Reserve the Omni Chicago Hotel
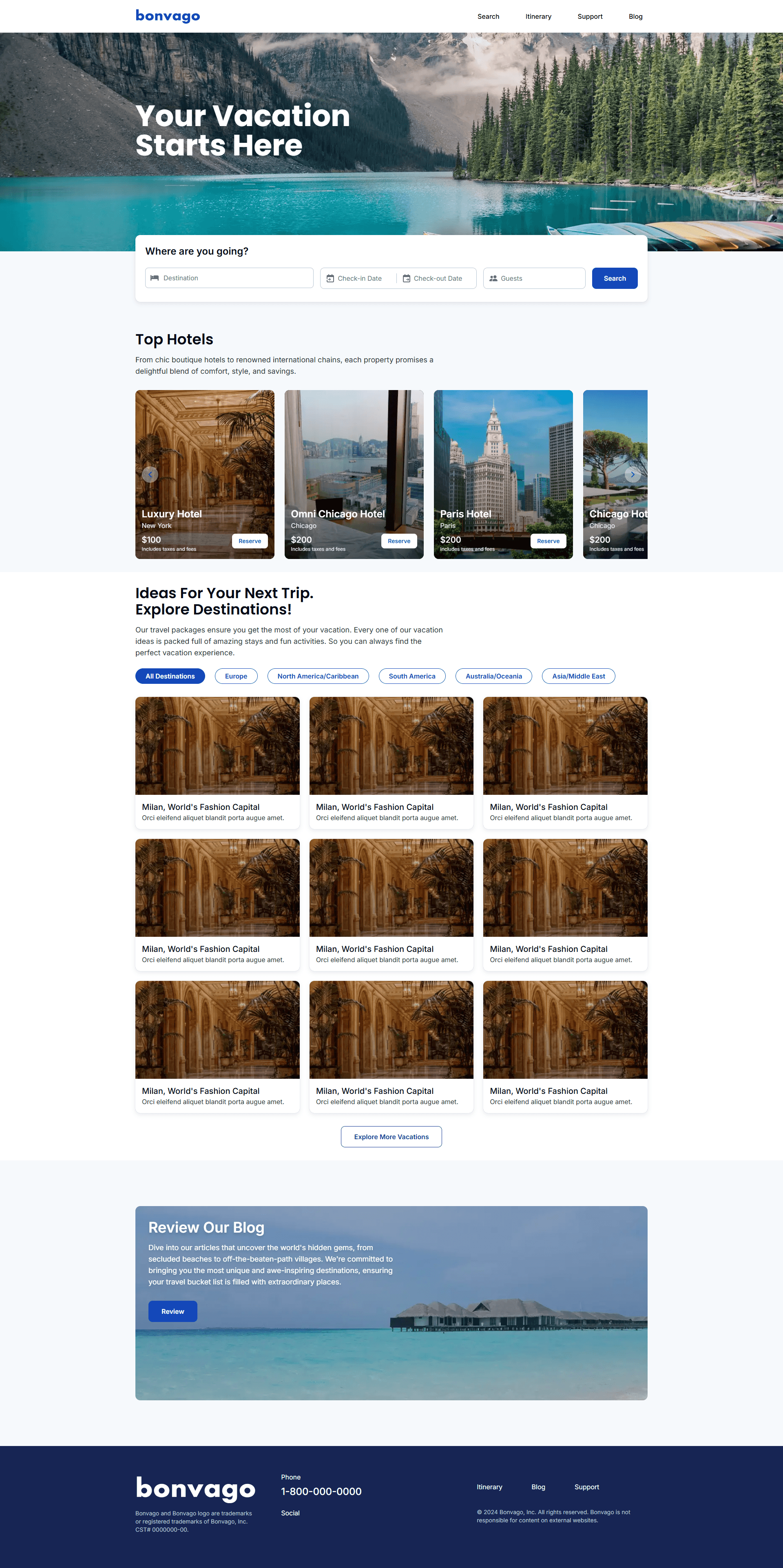Image resolution: width=783 pixels, height=1568 pixels. (x=398, y=541)
